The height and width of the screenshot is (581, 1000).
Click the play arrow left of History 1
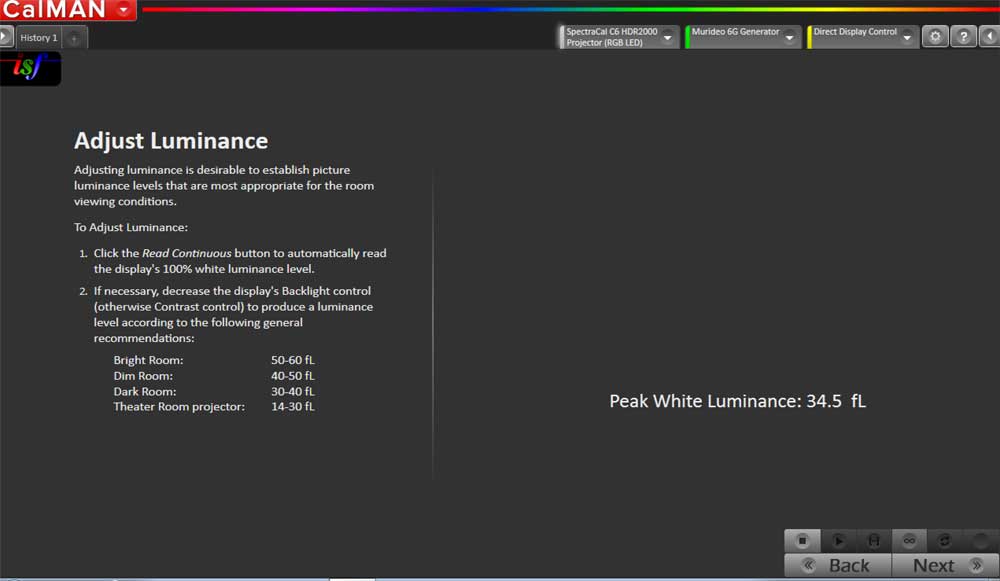[6, 37]
